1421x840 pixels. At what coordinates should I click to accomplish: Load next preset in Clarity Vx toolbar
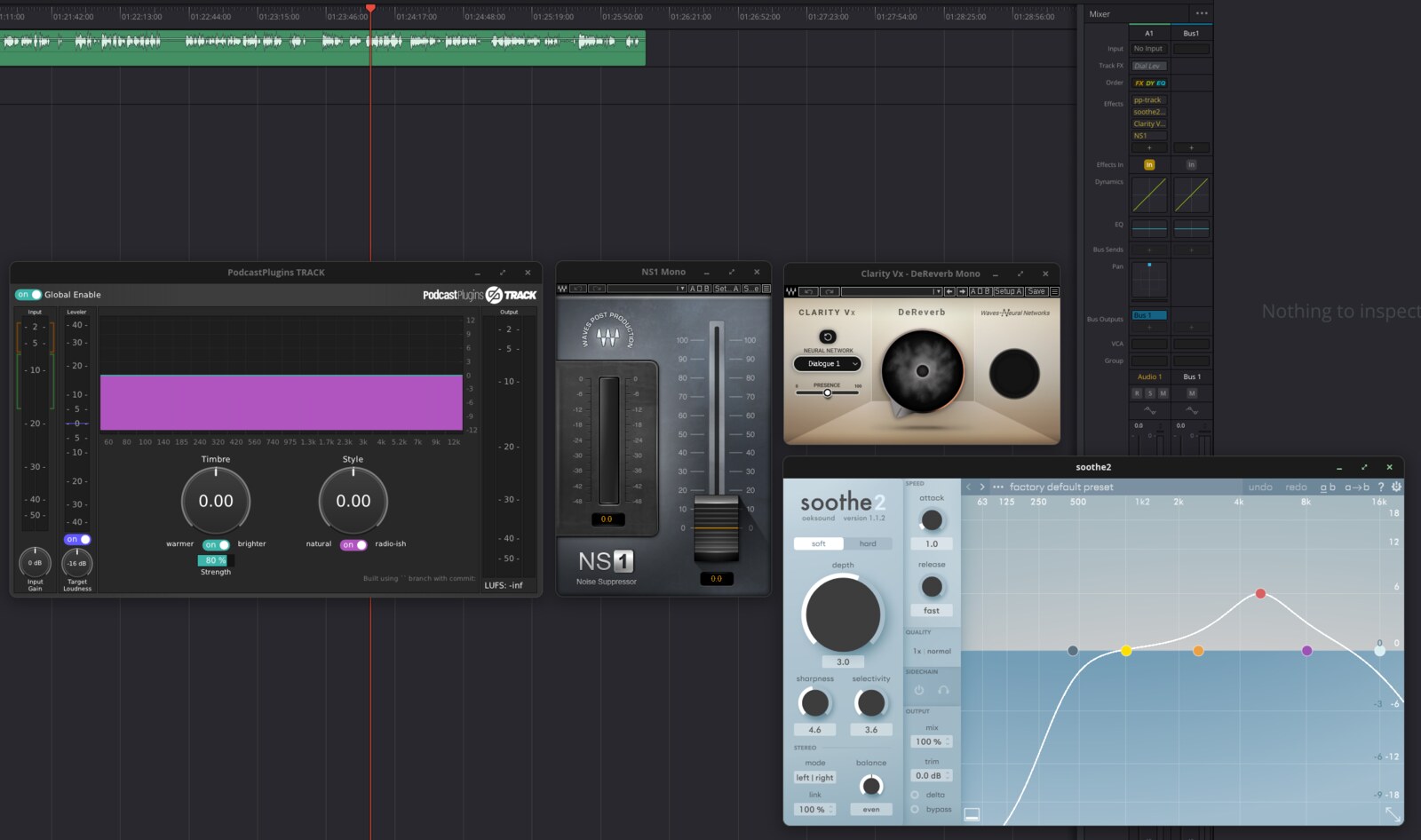point(962,291)
